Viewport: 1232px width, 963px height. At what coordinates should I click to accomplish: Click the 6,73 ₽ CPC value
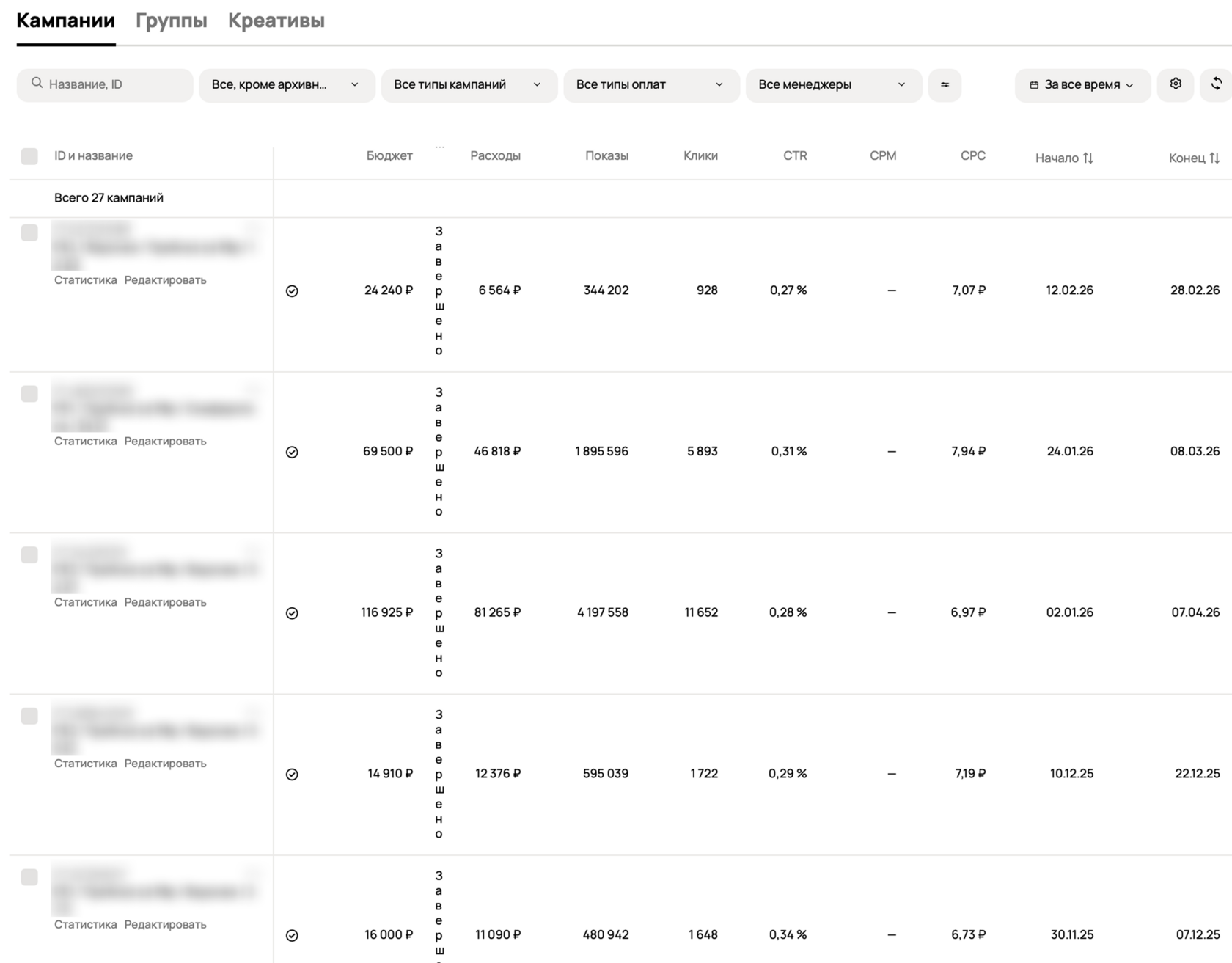pos(969,935)
